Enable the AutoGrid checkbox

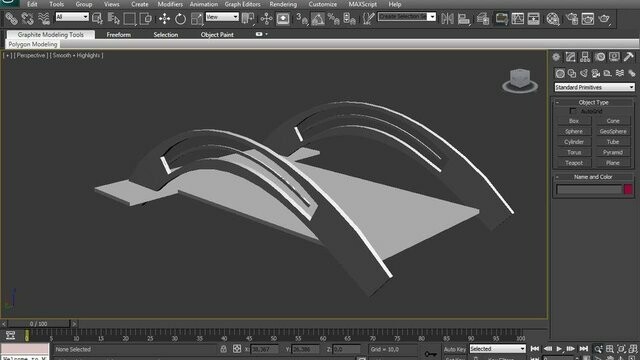click(x=573, y=111)
